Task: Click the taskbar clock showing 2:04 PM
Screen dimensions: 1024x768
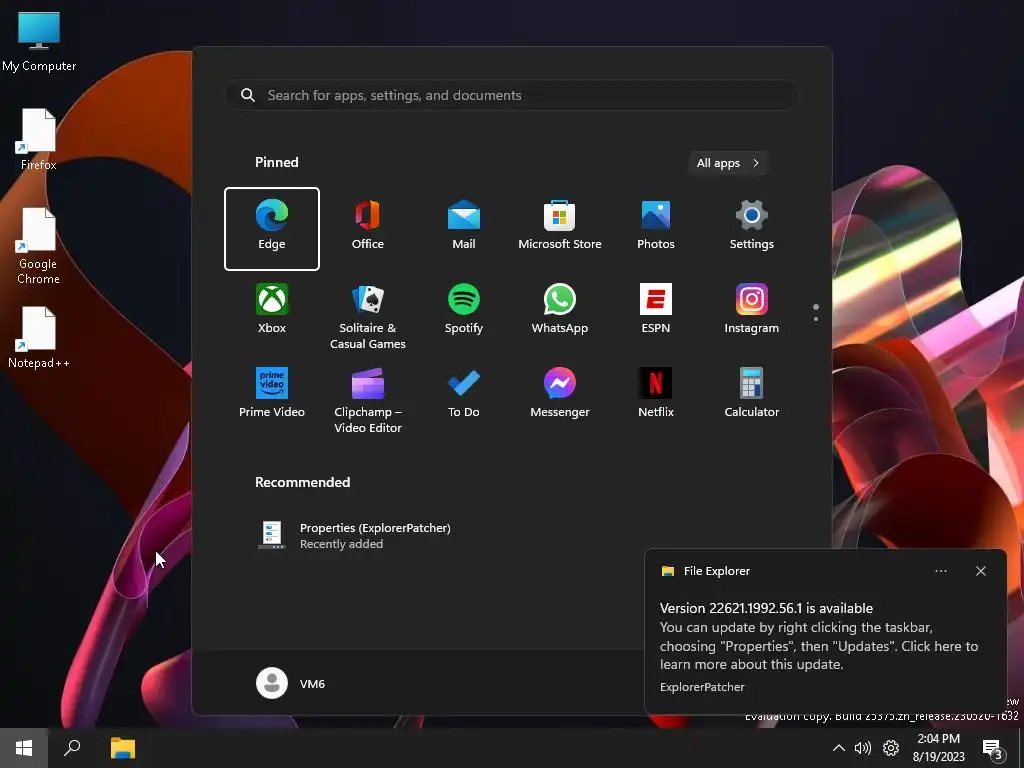Action: pyautogui.click(x=938, y=748)
